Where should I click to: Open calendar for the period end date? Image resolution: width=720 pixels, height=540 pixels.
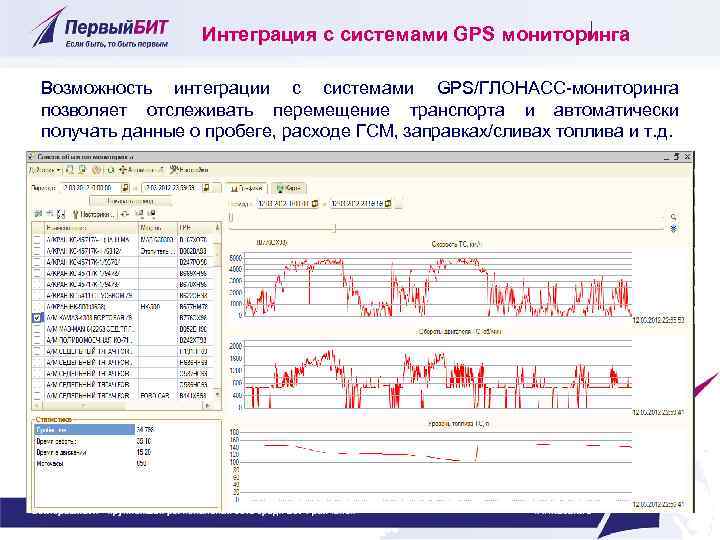click(x=206, y=188)
